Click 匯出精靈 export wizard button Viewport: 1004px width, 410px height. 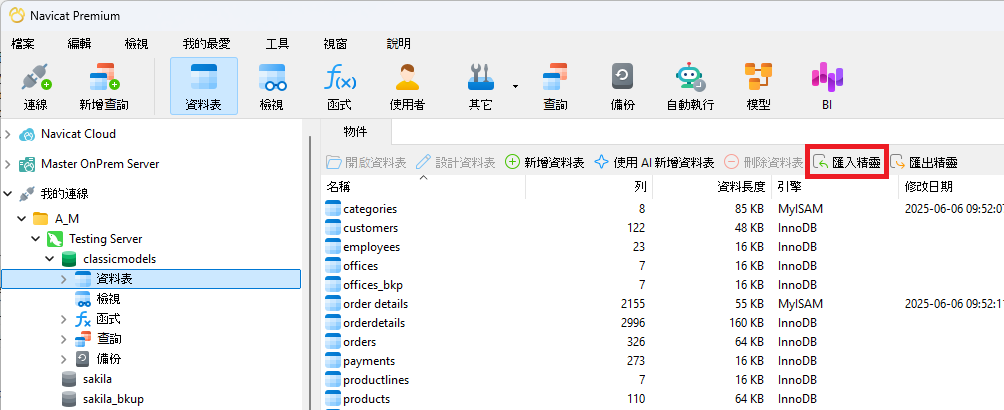click(924, 163)
